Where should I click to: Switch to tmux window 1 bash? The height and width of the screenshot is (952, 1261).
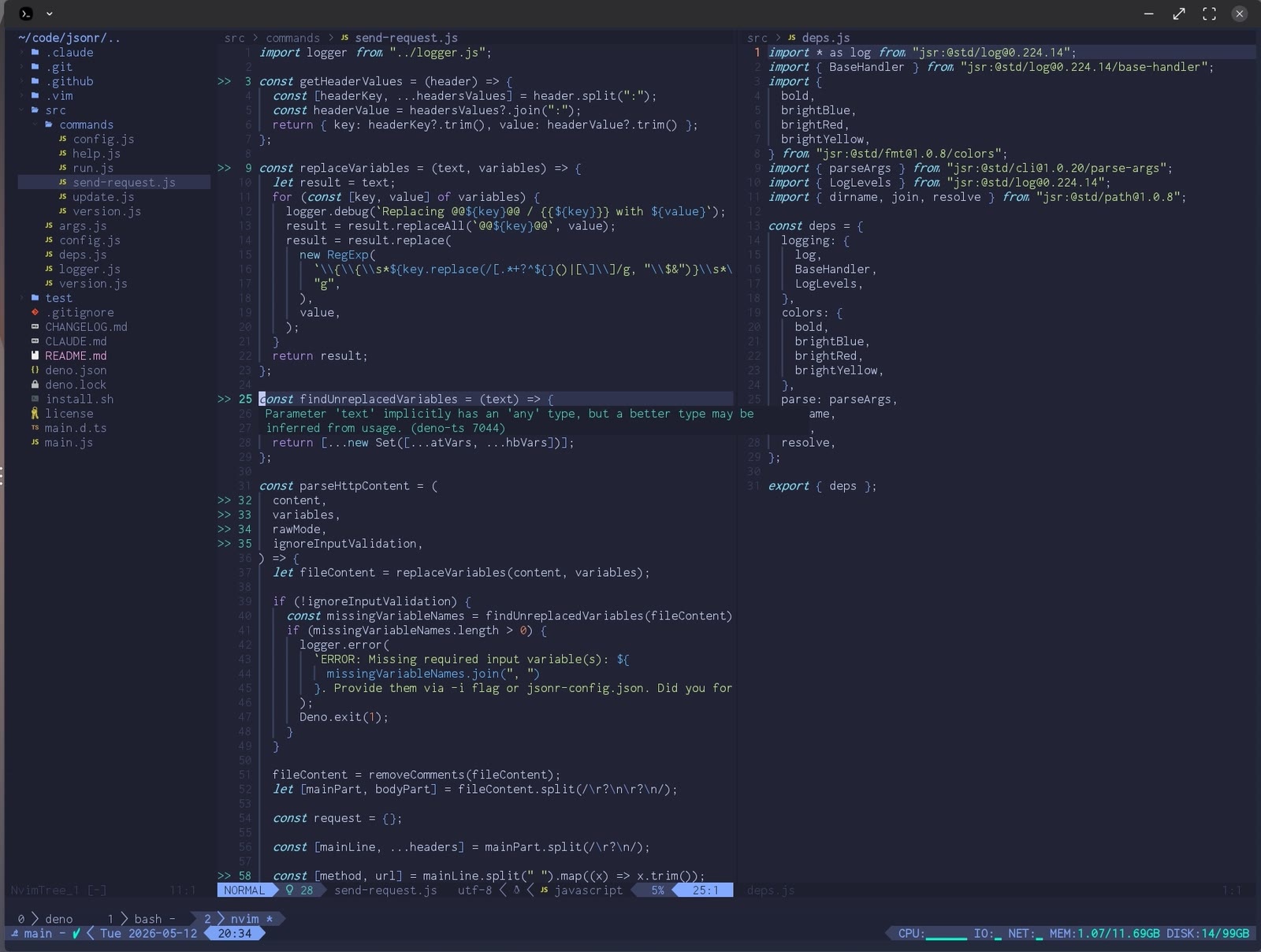142,919
